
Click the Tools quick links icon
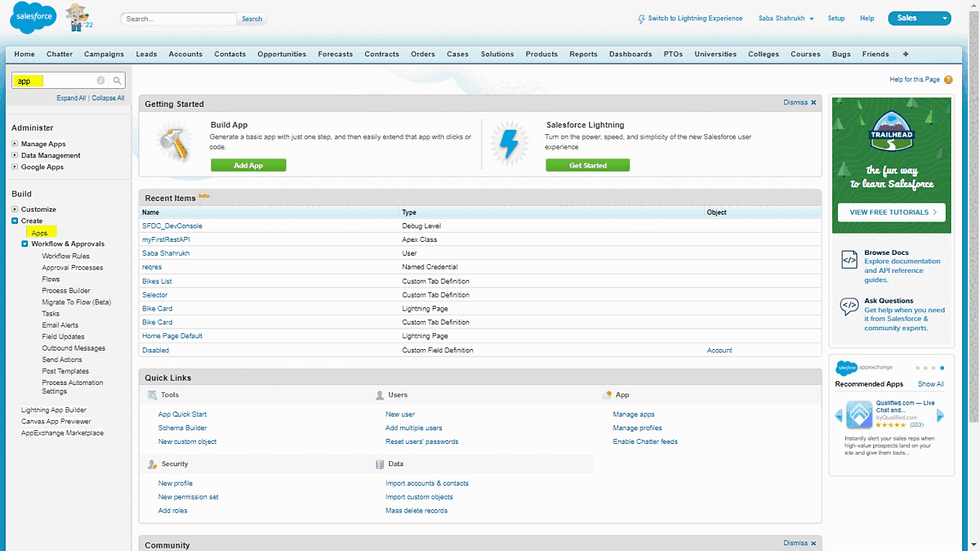point(152,395)
